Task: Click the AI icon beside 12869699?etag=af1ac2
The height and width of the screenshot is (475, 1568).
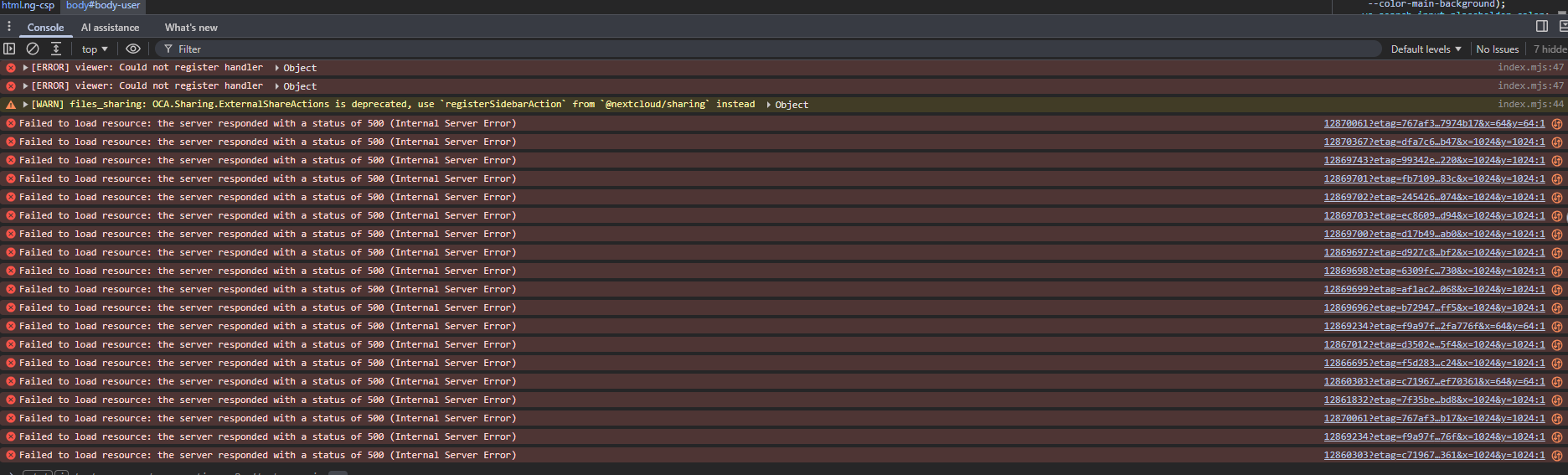Action: pyautogui.click(x=1557, y=289)
